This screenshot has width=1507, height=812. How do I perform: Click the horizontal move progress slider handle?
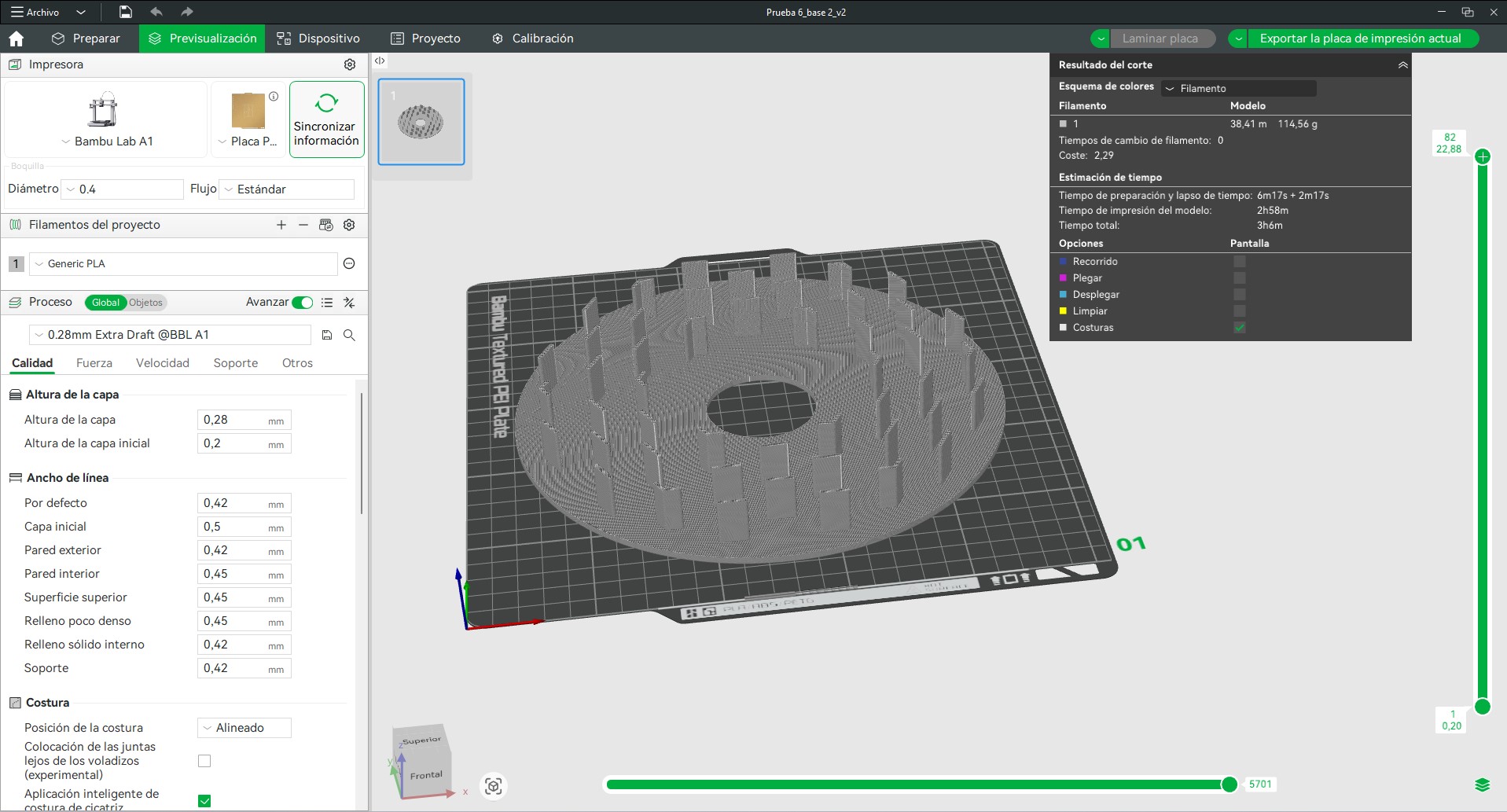[1229, 784]
